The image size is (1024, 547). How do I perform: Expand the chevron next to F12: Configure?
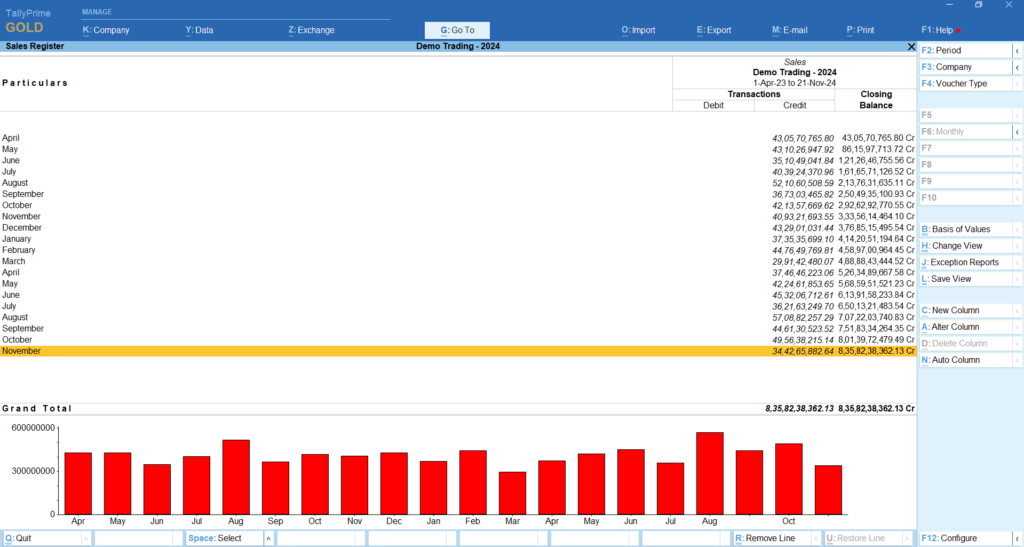pyautogui.click(x=1017, y=539)
